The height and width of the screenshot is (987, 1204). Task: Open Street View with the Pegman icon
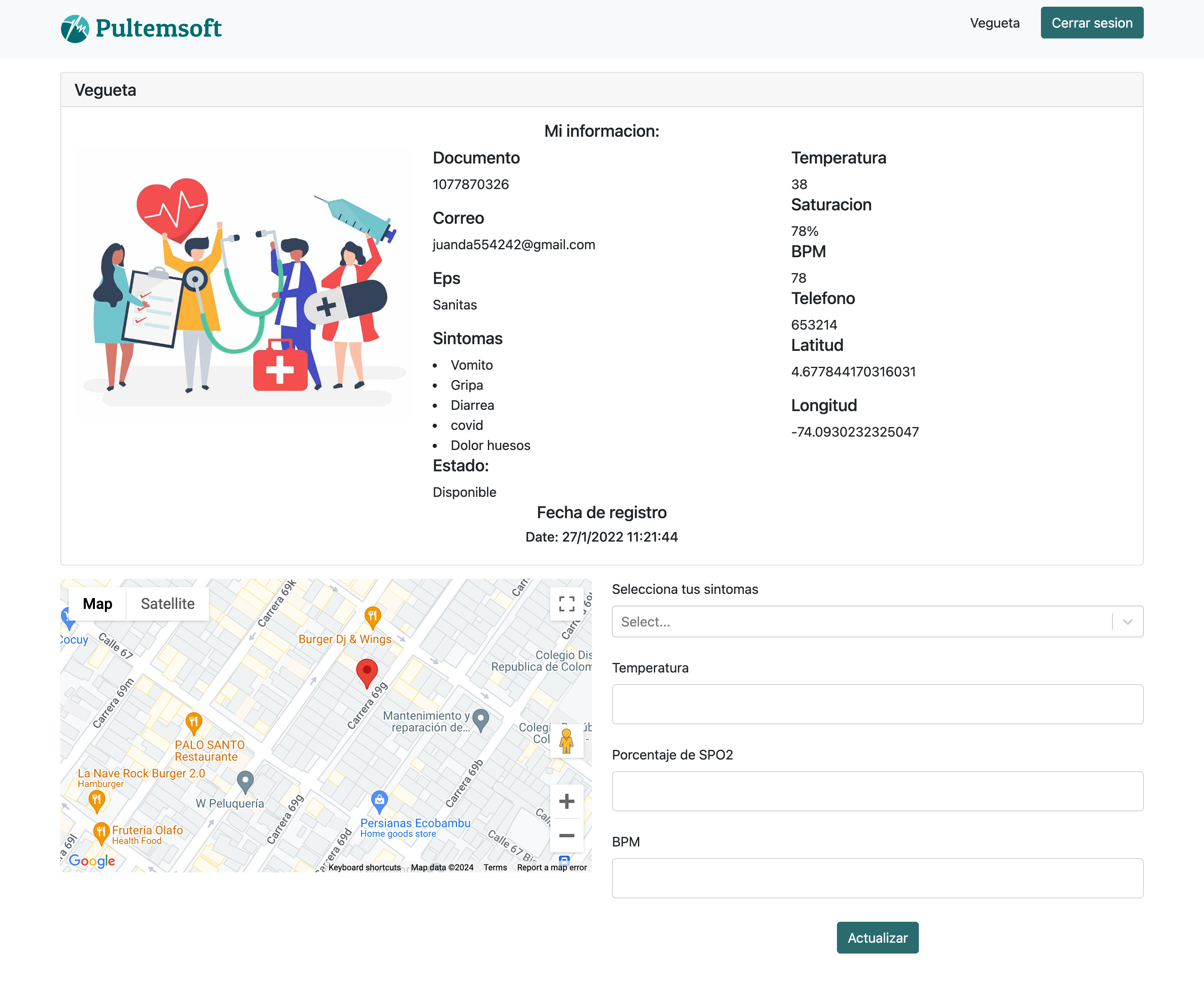pos(566,741)
